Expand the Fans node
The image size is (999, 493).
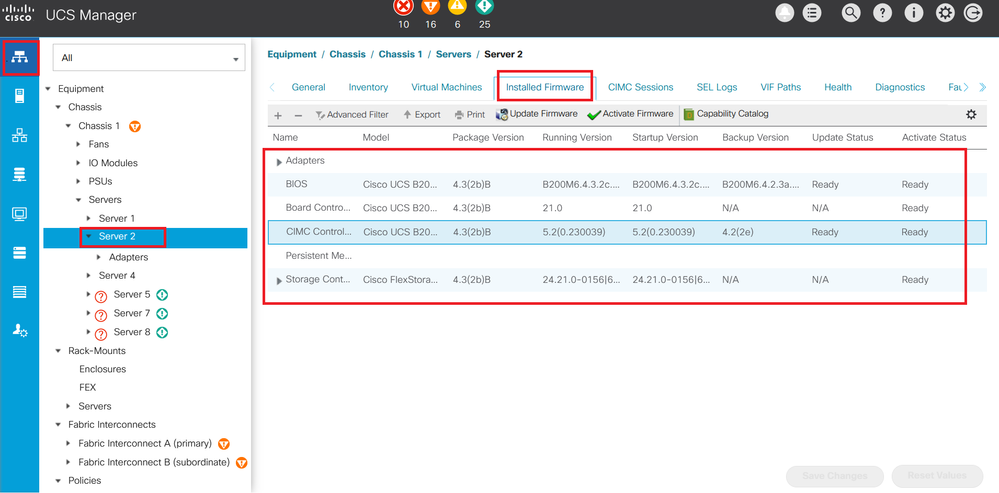tap(79, 145)
